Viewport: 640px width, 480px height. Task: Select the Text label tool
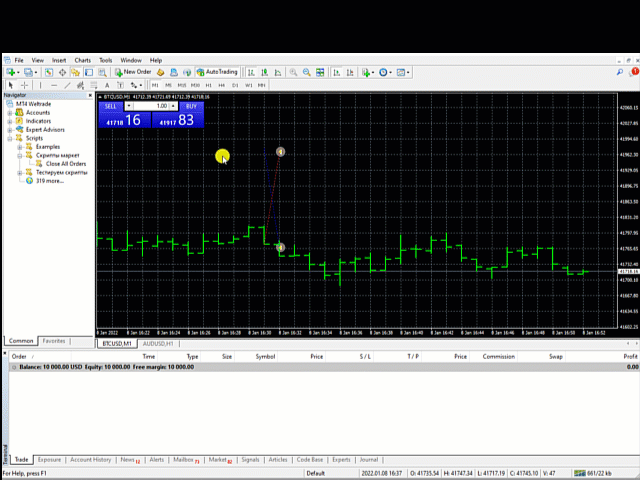[107, 85]
